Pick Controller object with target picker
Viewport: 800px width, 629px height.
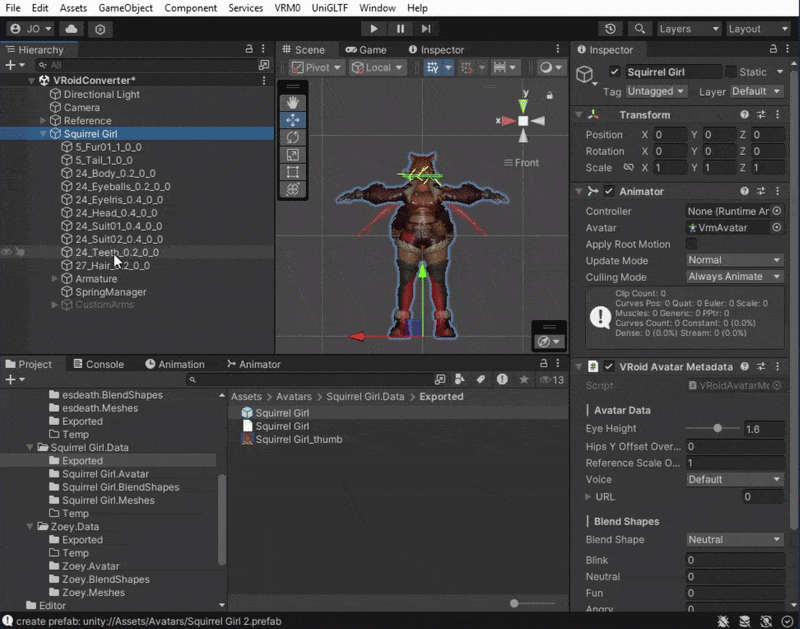click(x=777, y=211)
